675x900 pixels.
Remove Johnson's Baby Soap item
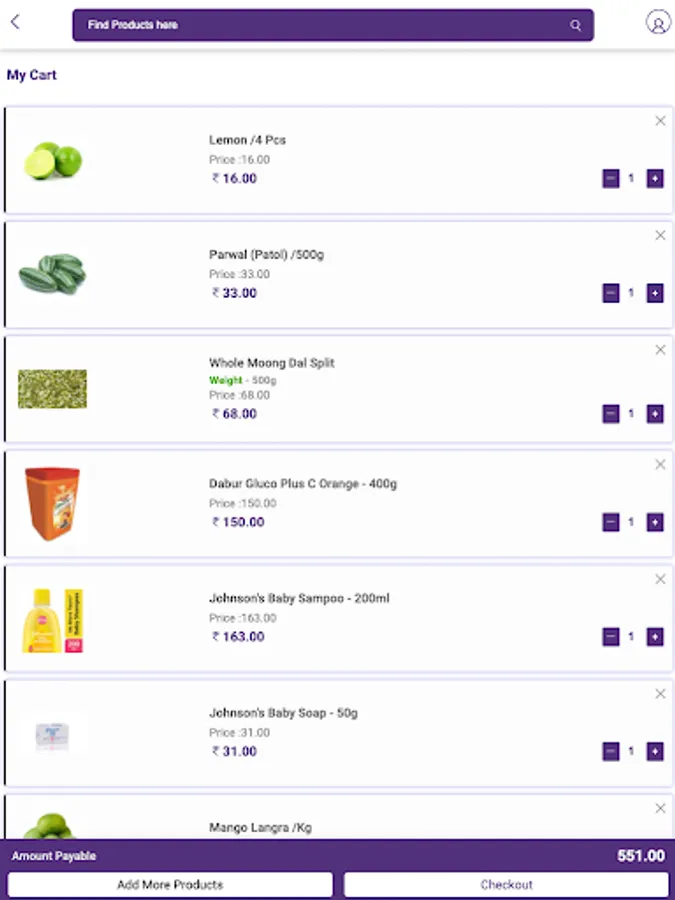pyautogui.click(x=660, y=694)
